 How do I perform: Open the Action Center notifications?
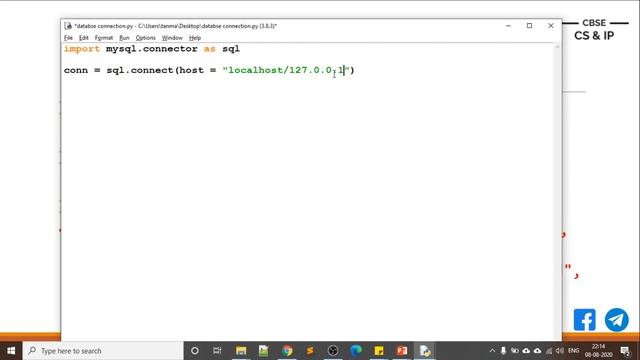coord(625,351)
